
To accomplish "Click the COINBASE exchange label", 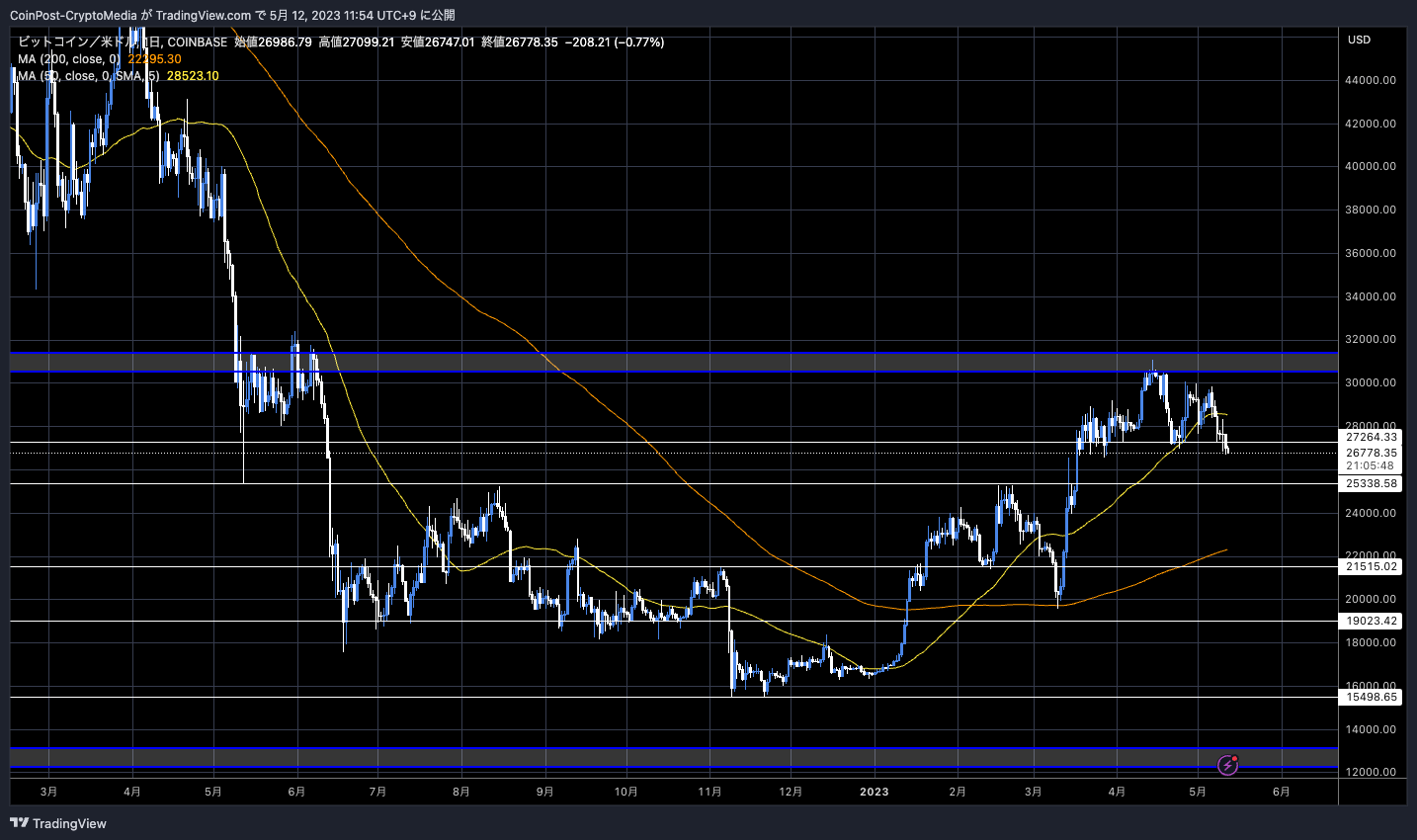I will tap(197, 42).
